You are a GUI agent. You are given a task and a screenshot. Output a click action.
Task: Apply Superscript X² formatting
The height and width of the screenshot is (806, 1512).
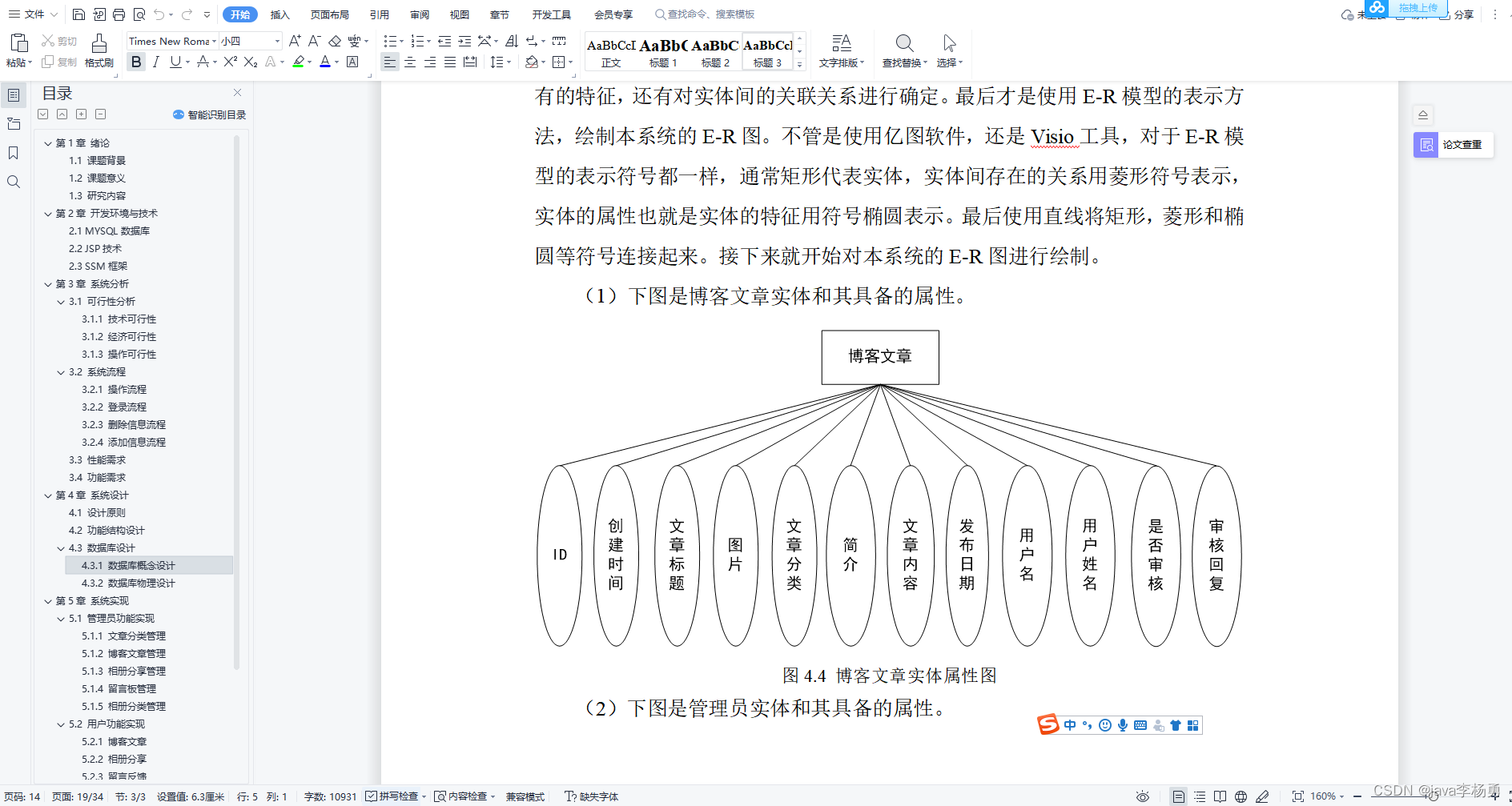point(230,62)
